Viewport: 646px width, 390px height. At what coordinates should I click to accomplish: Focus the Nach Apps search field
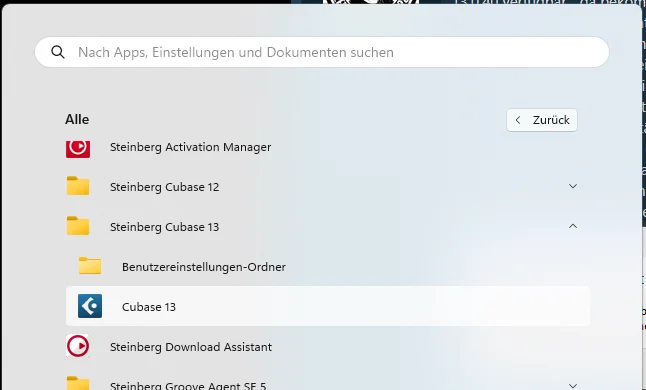(x=322, y=52)
